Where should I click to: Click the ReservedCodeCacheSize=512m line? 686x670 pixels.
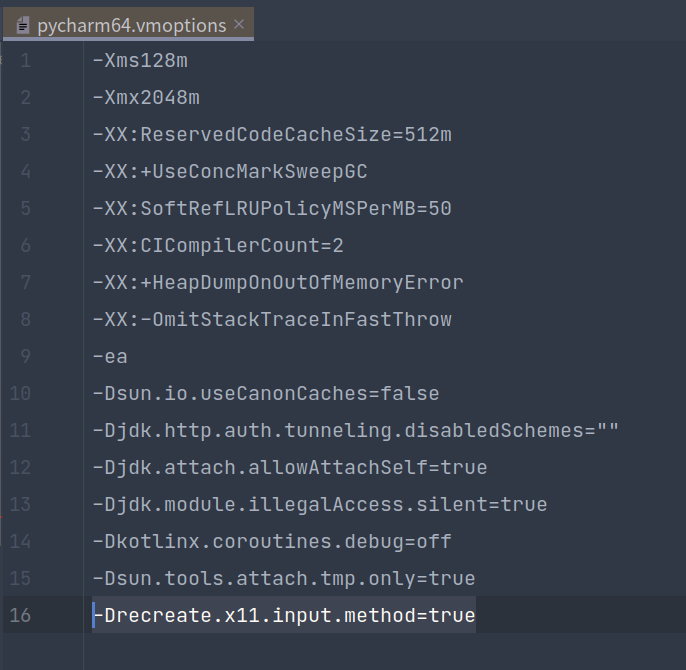point(272,134)
